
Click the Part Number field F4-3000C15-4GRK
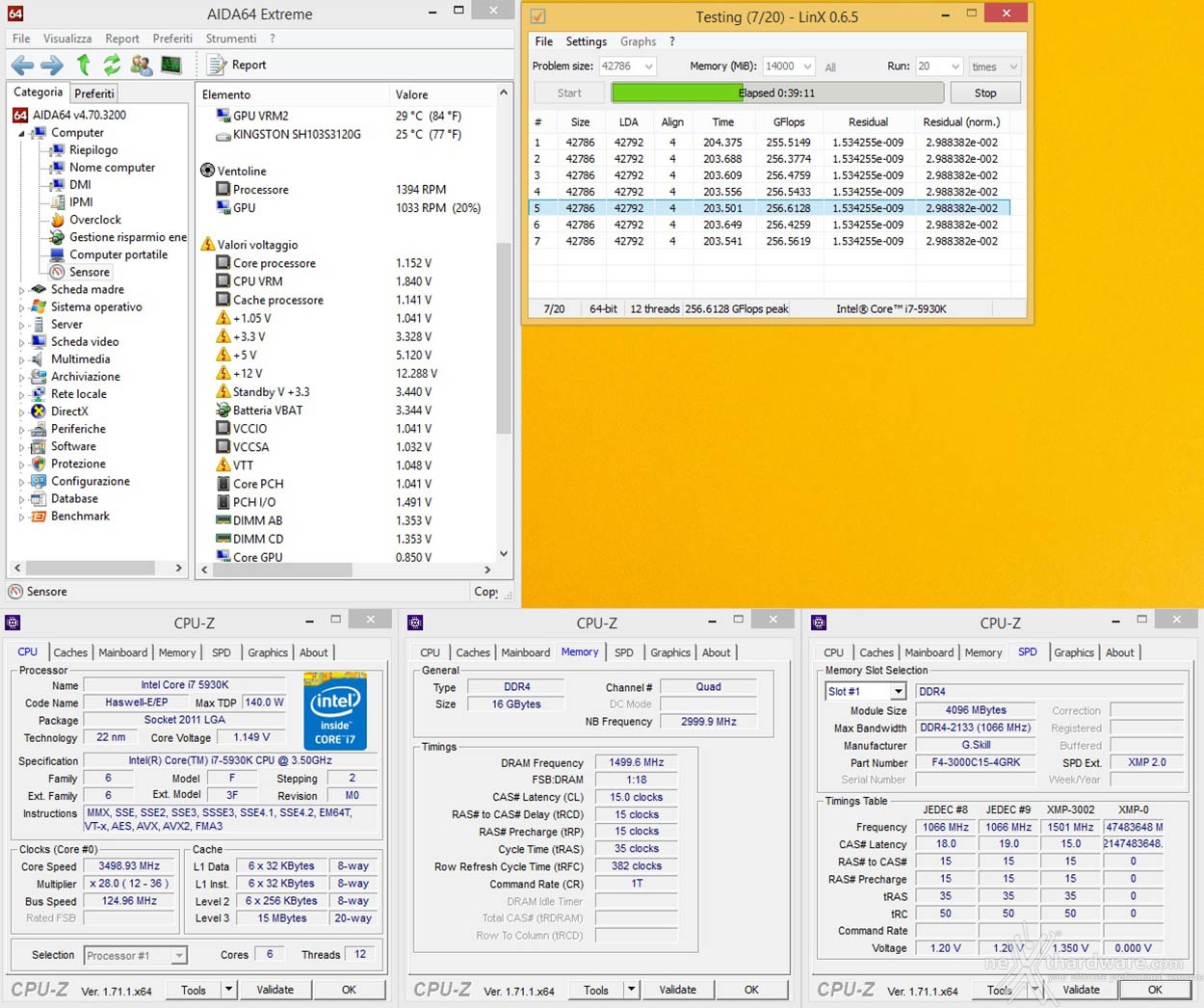coord(976,762)
